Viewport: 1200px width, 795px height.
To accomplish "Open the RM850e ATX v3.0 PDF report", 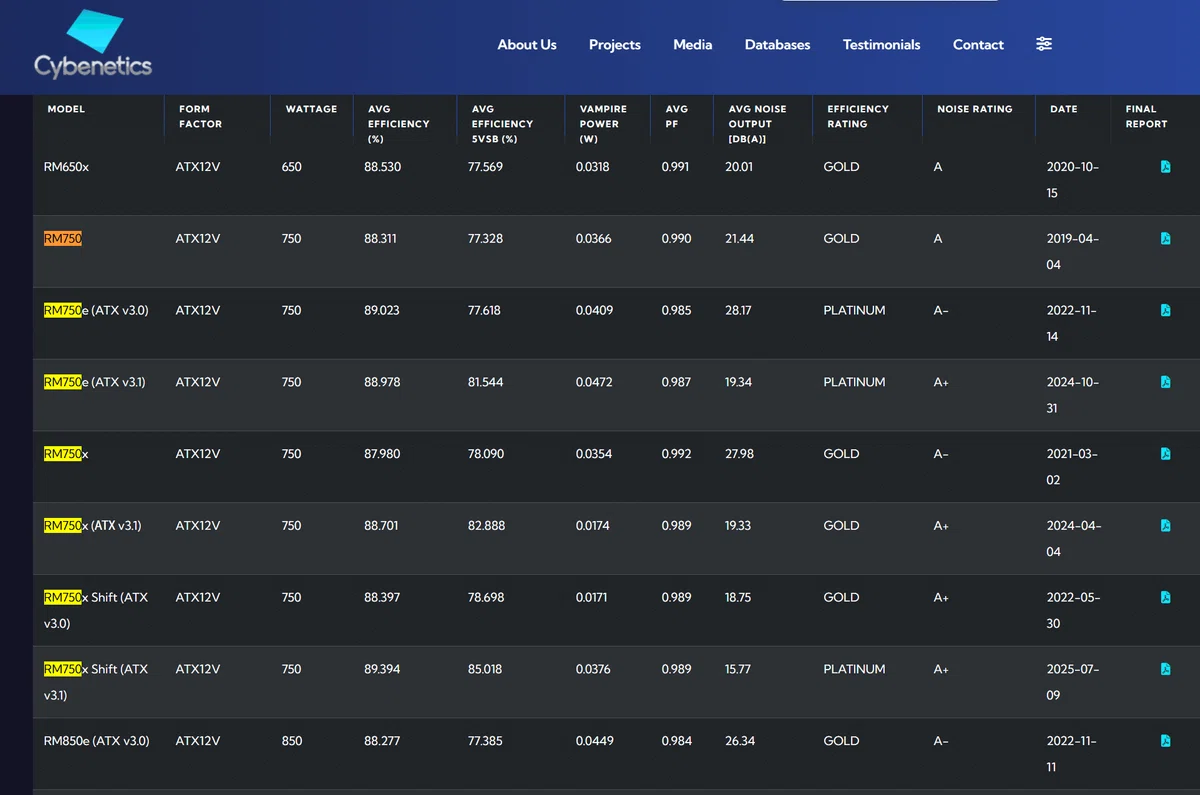I will (1165, 741).
